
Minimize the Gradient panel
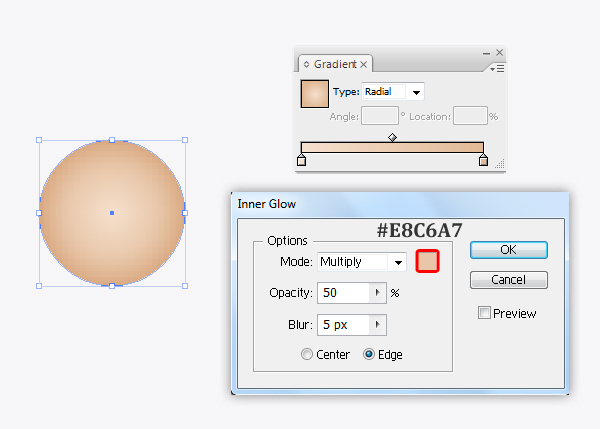tap(486, 53)
